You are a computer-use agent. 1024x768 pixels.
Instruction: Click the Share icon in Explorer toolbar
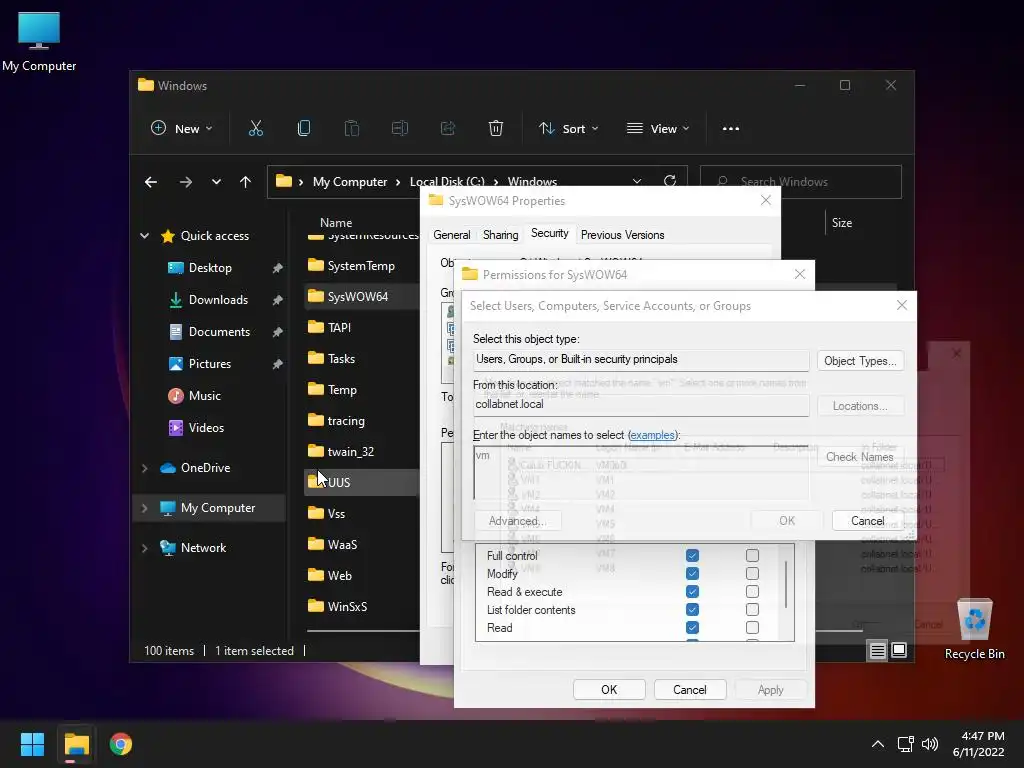coord(448,129)
